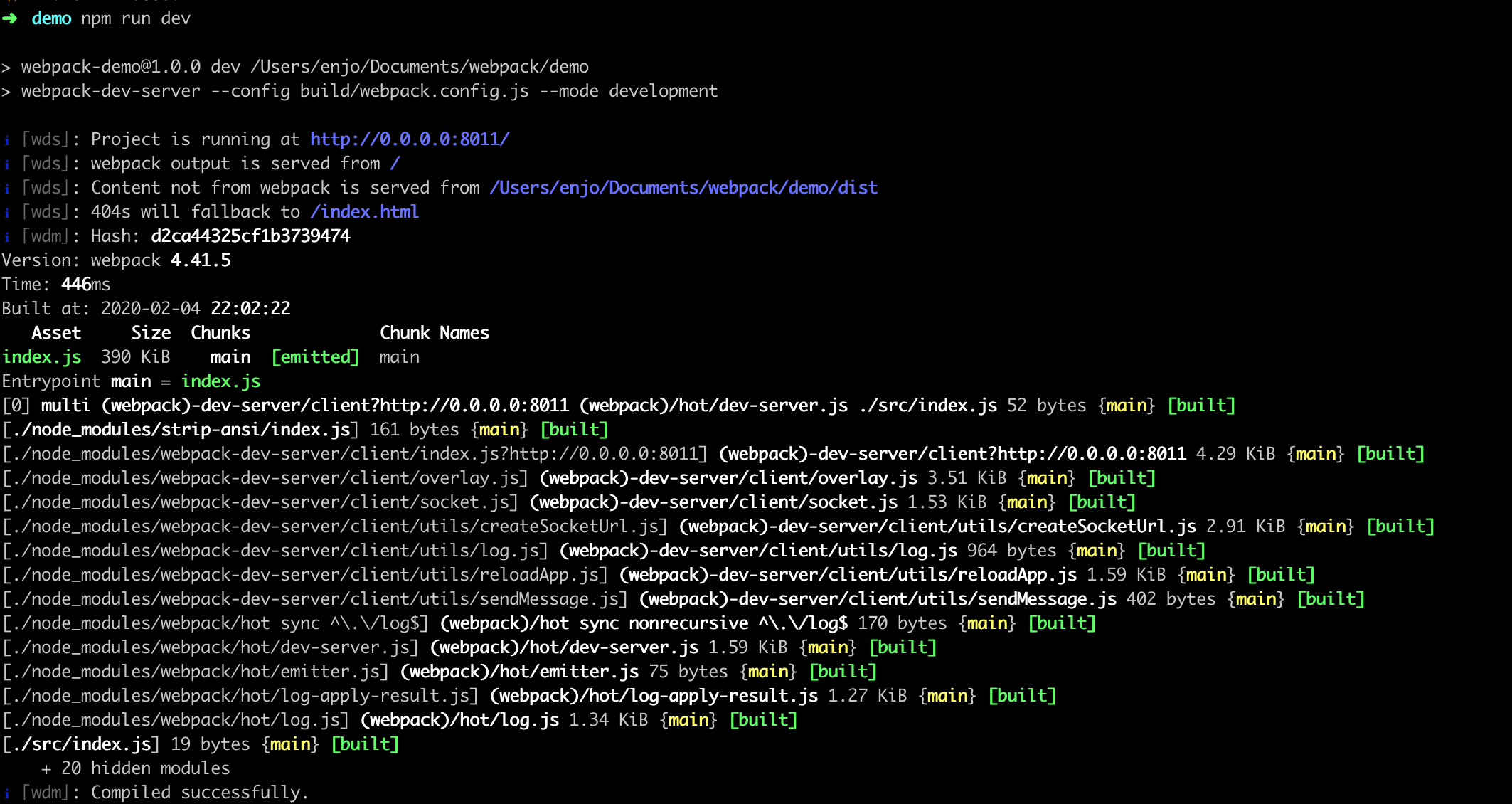Select the ./src/index.js module entry
This screenshot has width=1512, height=804.
click(x=78, y=744)
